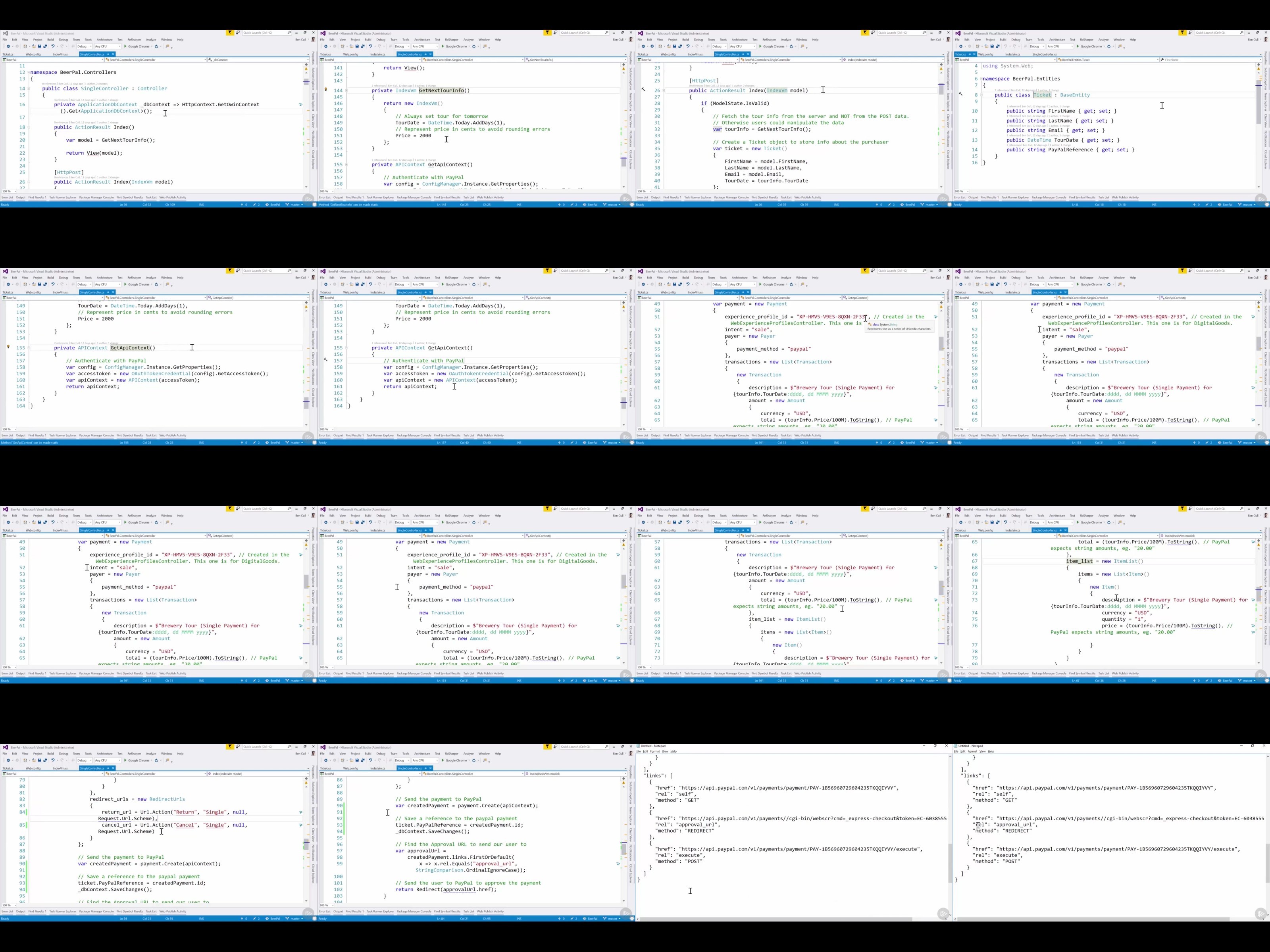Viewport: 1270px width, 952px height.
Task: Click warning marker atop scrollbar in BeerPal.Entities window
Action: coord(1258,69)
